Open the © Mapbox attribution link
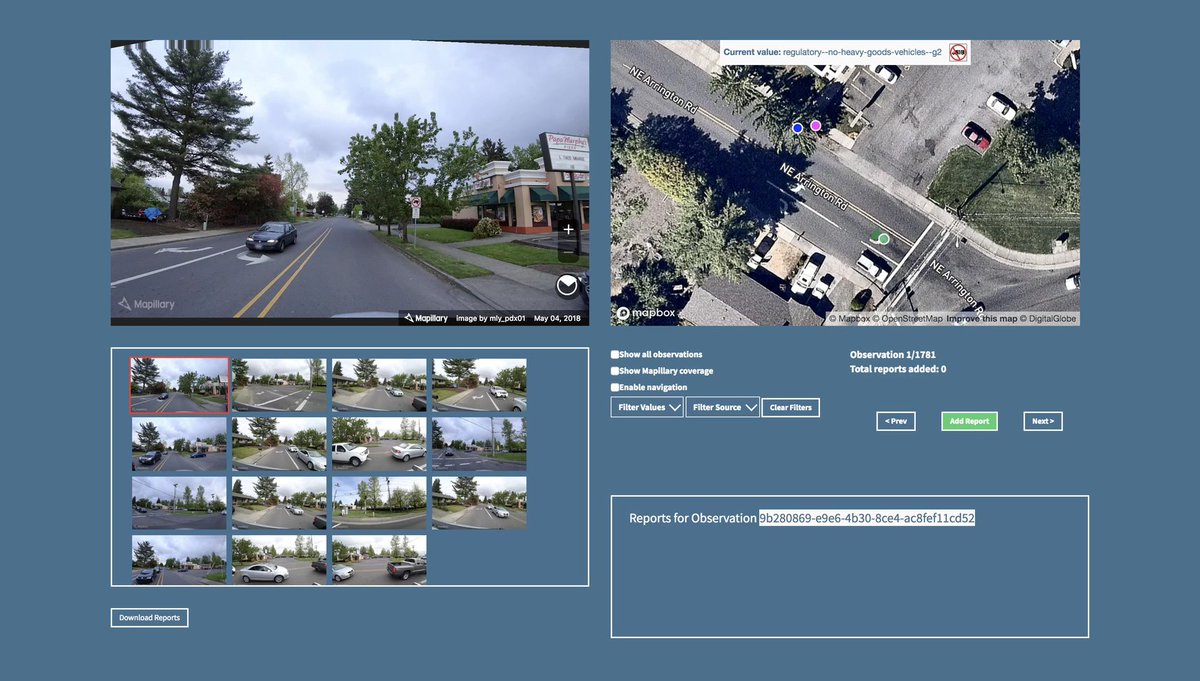 850,319
